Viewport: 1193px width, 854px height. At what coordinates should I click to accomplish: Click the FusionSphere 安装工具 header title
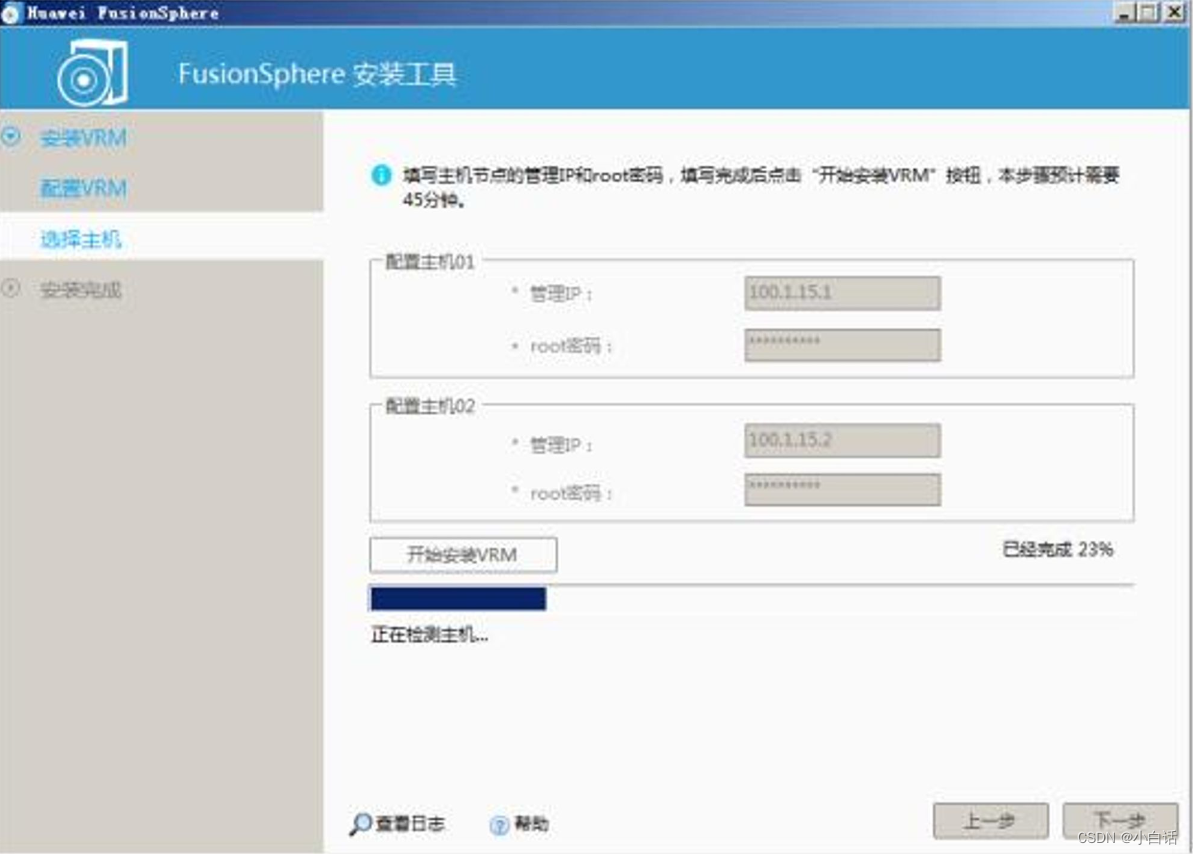click(x=317, y=74)
